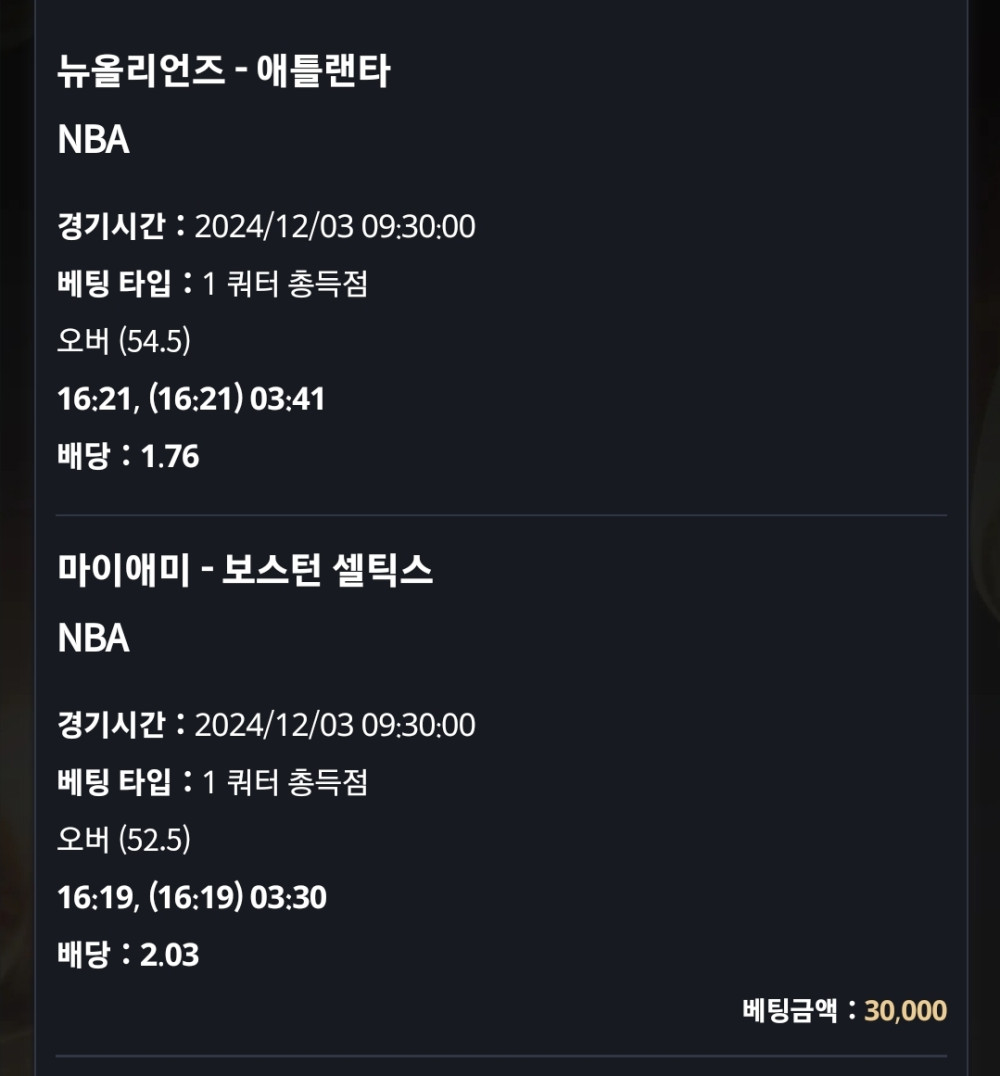The height and width of the screenshot is (1076, 1000).
Task: Click the NBA label under 마이애미 - 보스턴 셀틱스
Action: pos(94,638)
